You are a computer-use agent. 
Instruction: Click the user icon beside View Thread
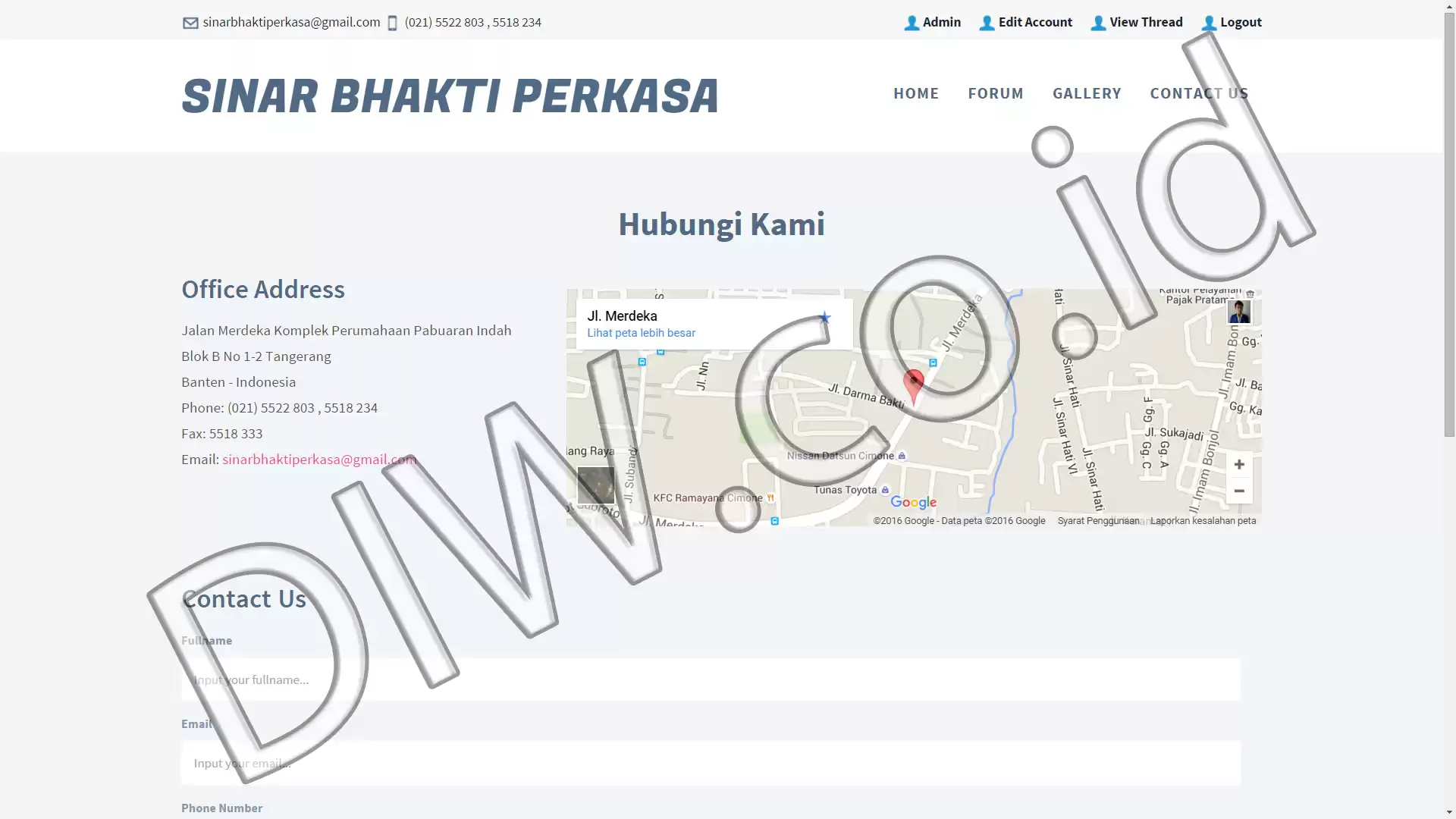pyautogui.click(x=1098, y=24)
